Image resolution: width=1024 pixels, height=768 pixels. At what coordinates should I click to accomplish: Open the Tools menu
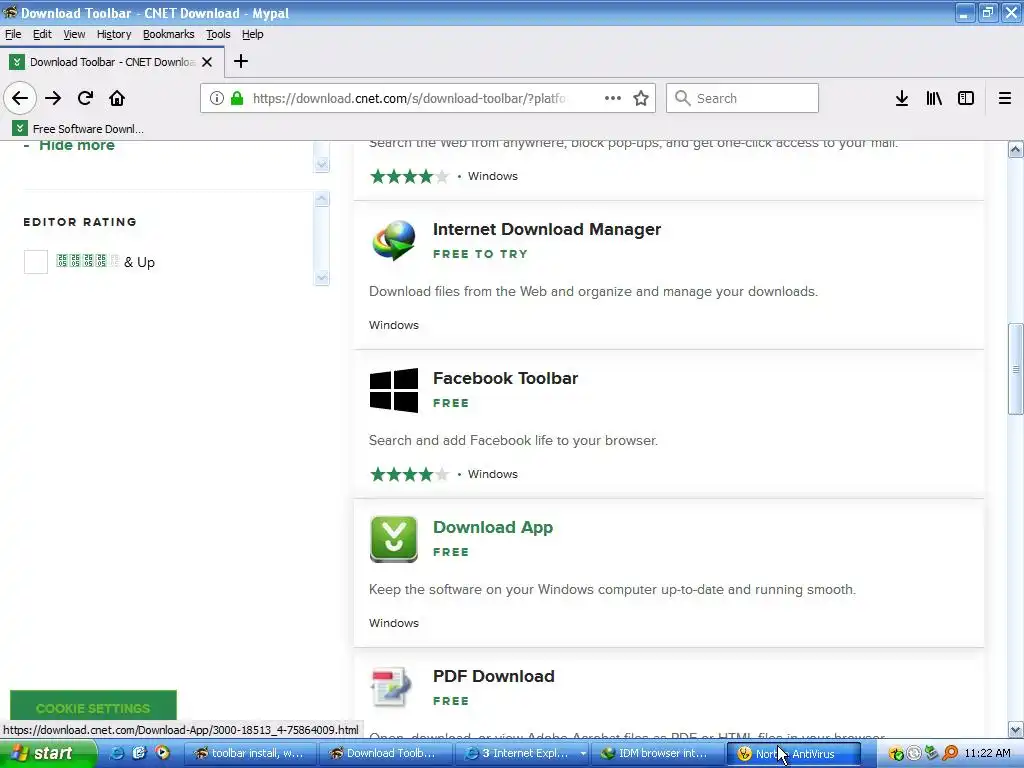(218, 34)
